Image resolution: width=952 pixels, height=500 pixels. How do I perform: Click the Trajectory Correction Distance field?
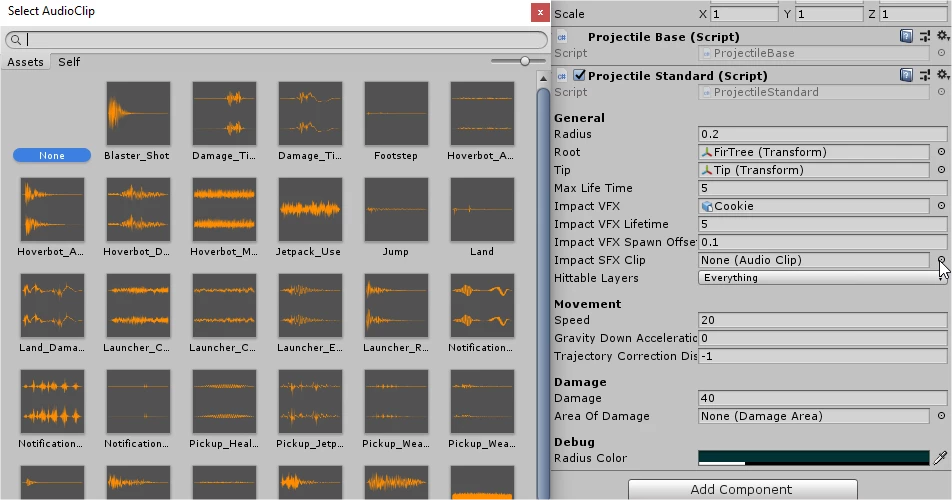pos(823,356)
